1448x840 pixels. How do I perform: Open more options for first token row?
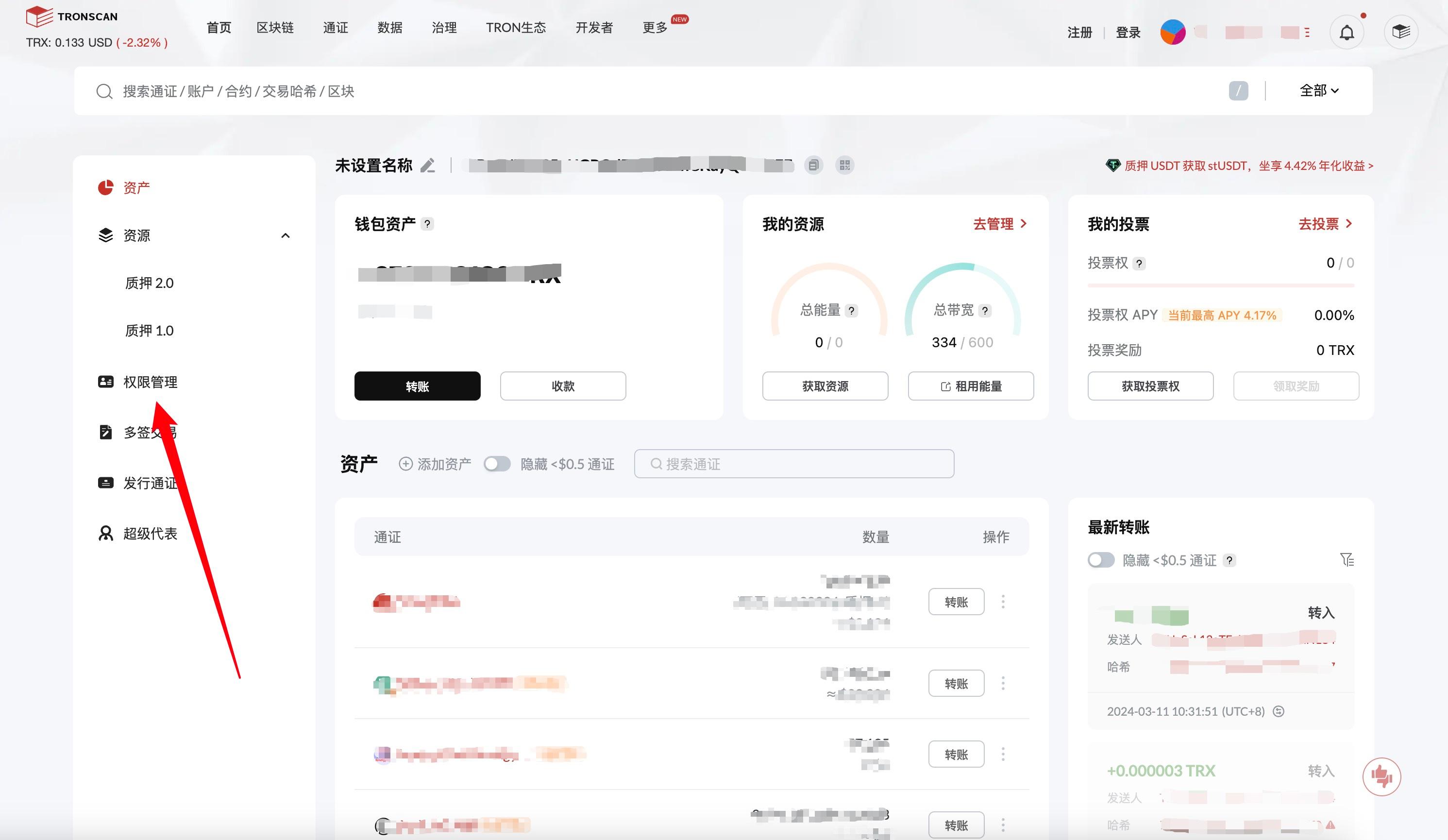coord(1003,602)
